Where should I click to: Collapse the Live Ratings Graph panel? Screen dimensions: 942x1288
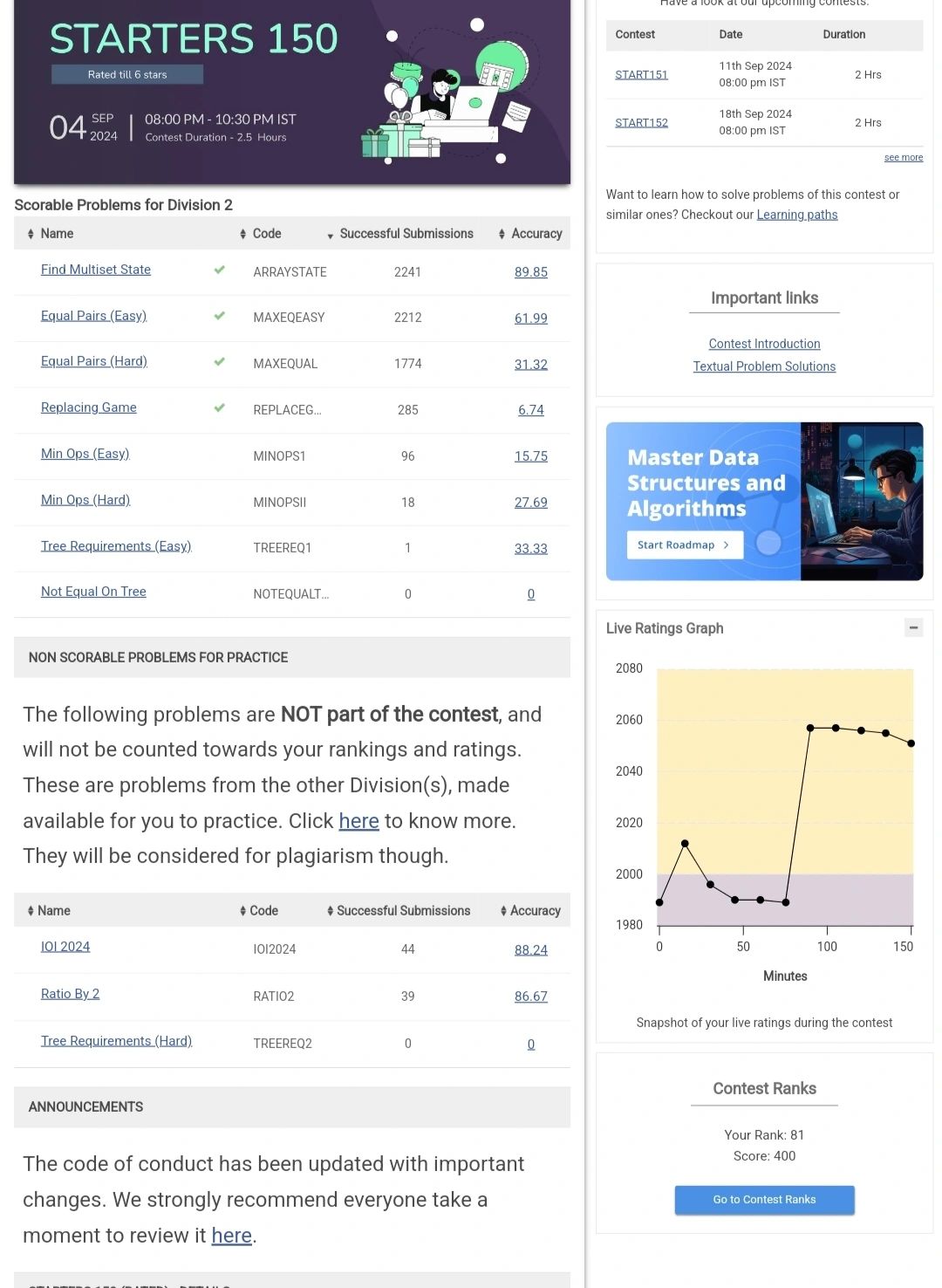pos(912,627)
